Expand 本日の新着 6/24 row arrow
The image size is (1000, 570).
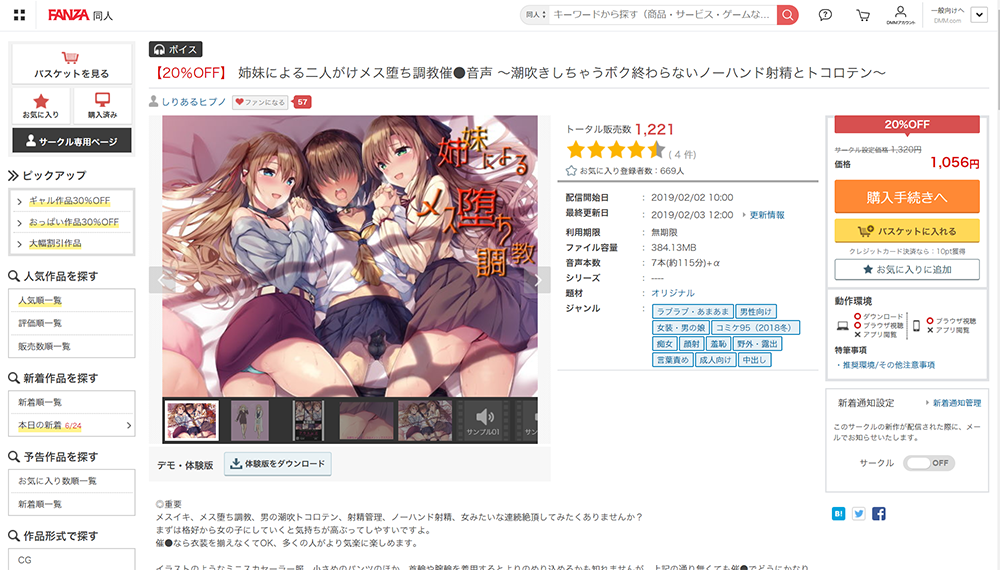point(128,425)
